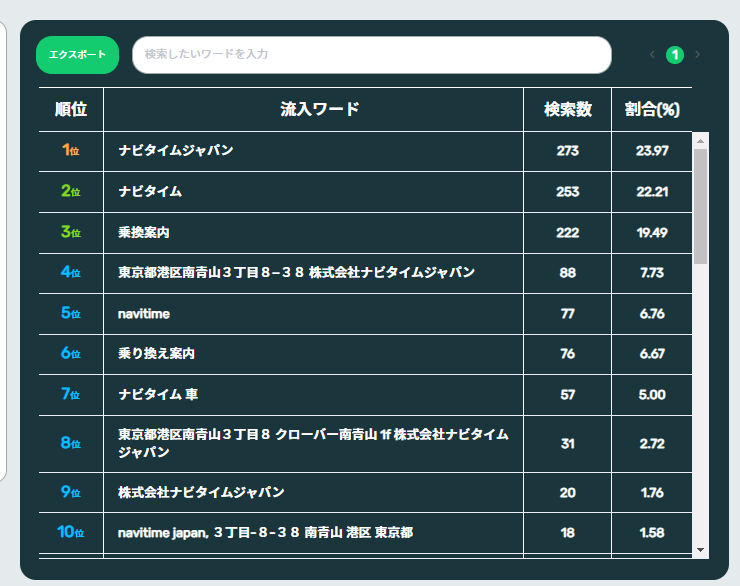Click percentage 7.73
The width and height of the screenshot is (740, 586).
tap(652, 273)
